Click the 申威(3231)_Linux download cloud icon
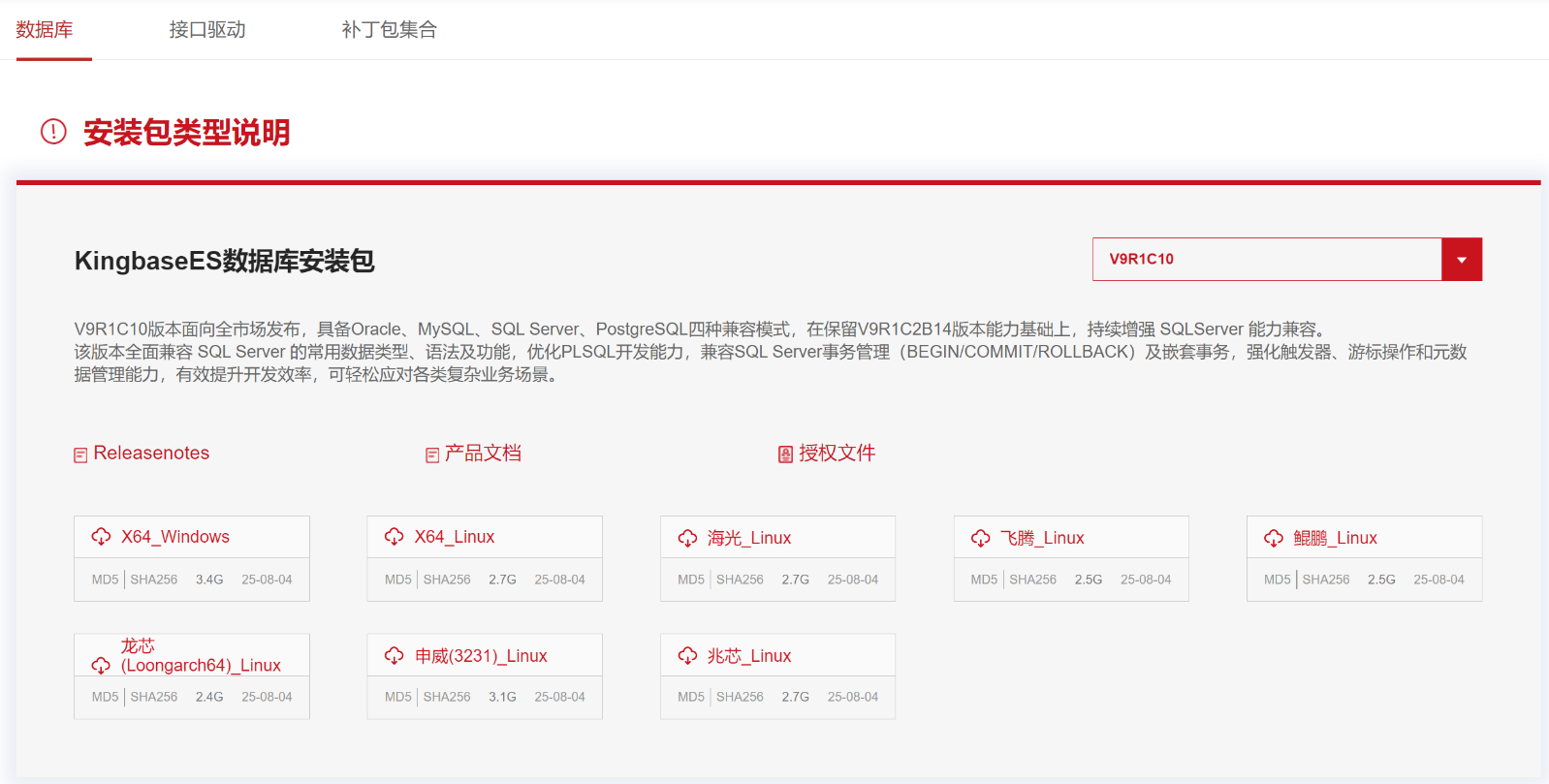The image size is (1549, 784). pos(394,656)
